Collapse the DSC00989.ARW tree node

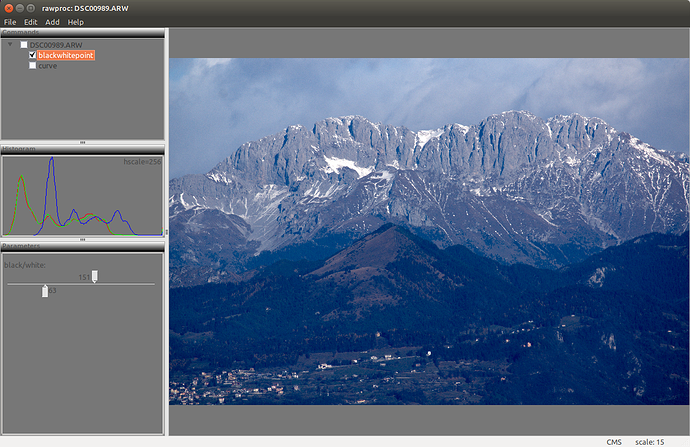click(10, 44)
